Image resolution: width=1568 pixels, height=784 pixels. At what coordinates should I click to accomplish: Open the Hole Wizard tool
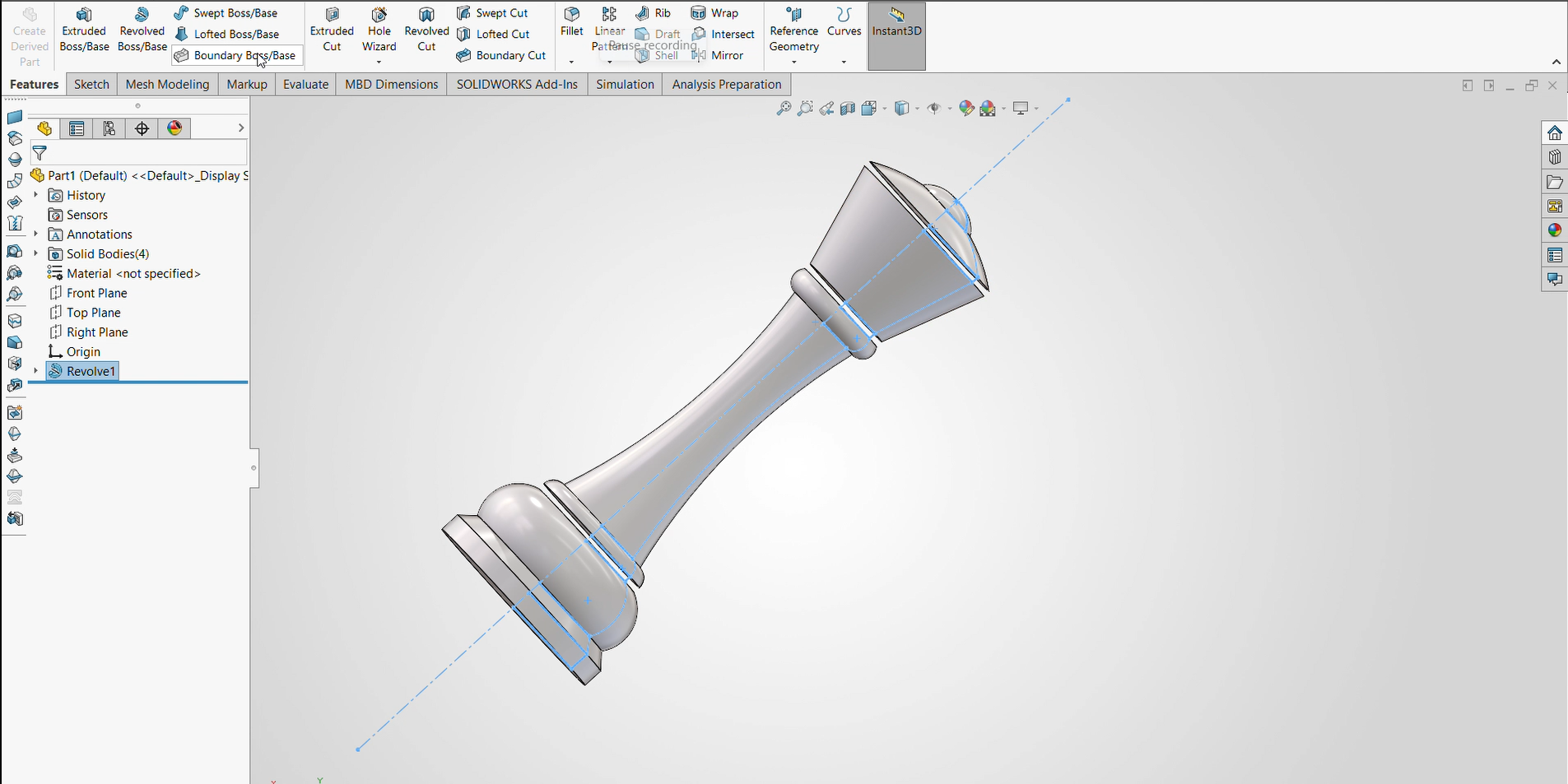(379, 30)
